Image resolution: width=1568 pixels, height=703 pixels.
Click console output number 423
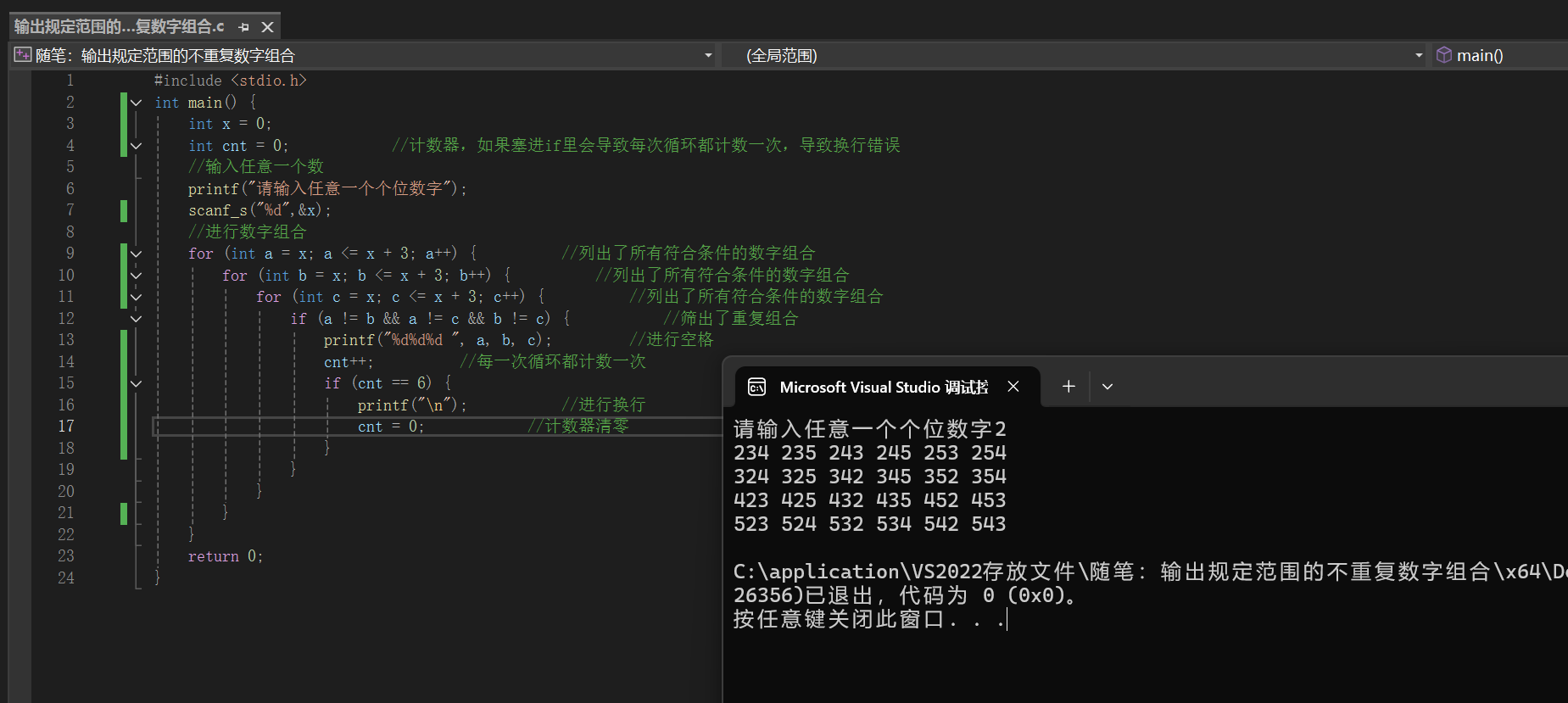(x=751, y=500)
